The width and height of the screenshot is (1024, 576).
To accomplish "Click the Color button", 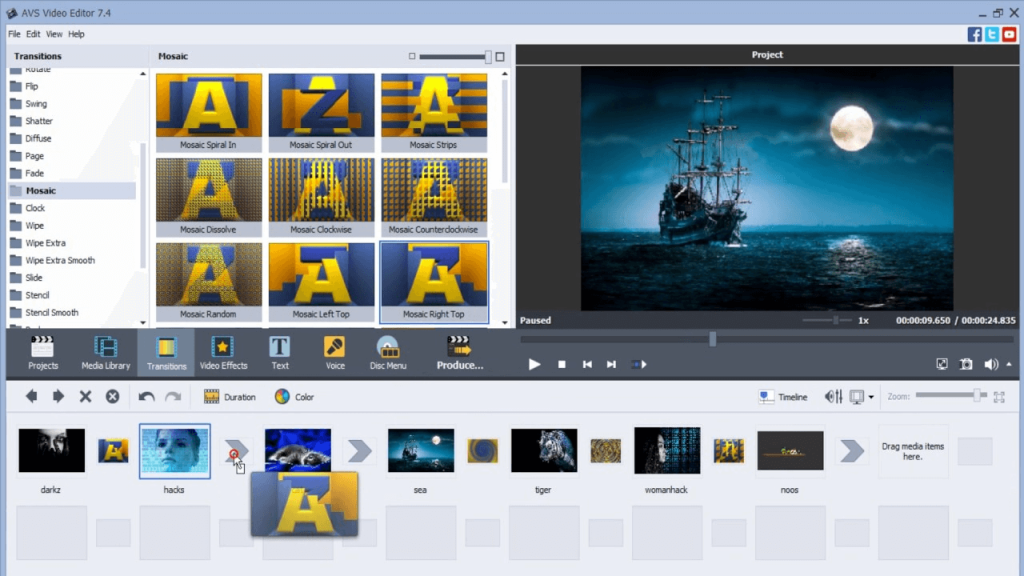I will pos(295,396).
